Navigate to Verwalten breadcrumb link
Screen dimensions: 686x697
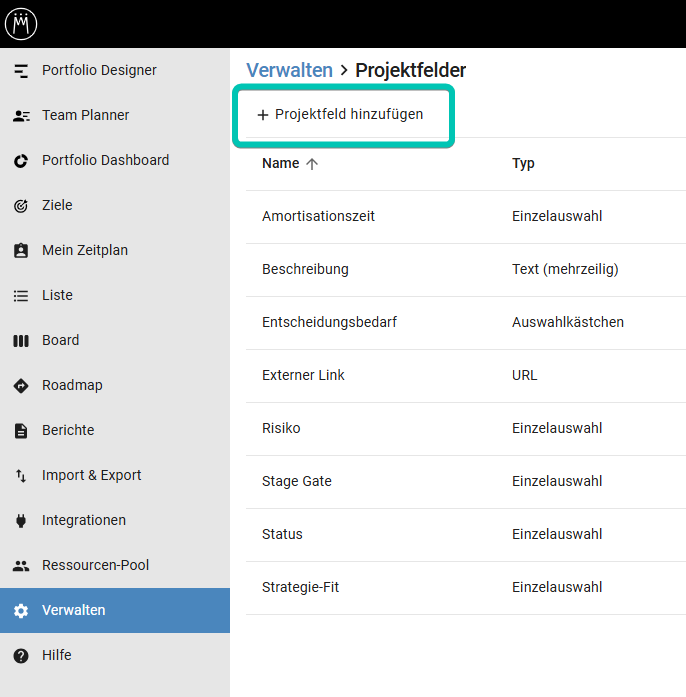(x=289, y=70)
